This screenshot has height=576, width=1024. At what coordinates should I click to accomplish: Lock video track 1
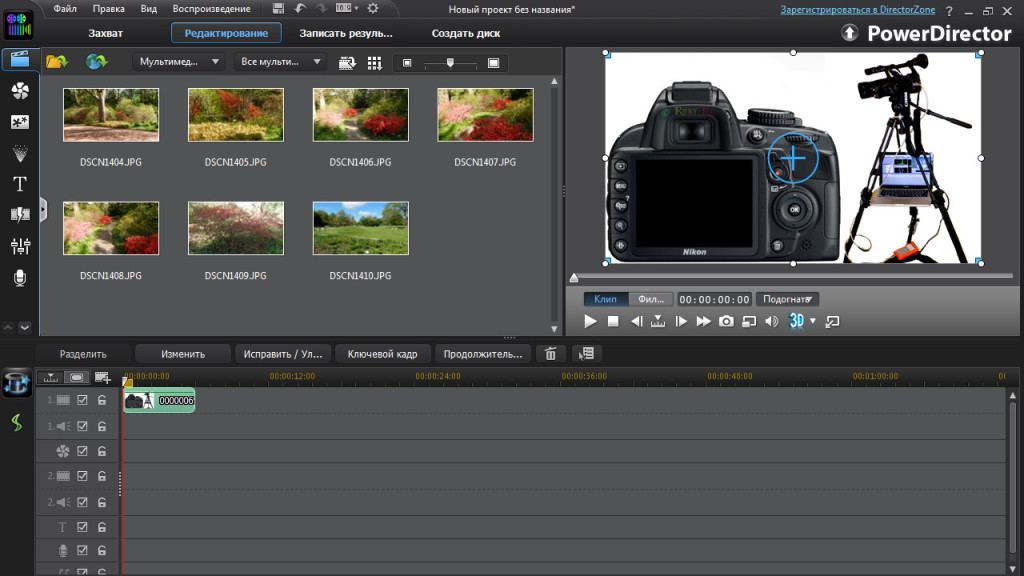coord(102,400)
